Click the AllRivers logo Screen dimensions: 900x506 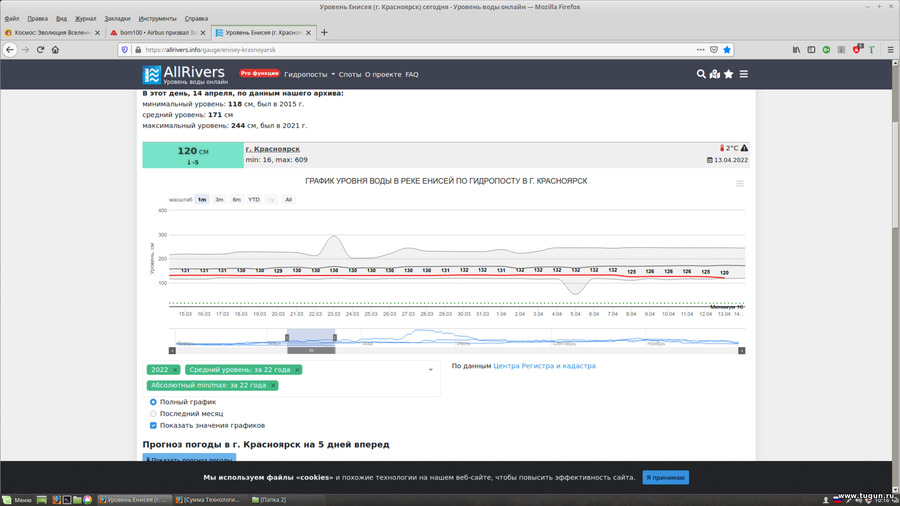pos(185,75)
